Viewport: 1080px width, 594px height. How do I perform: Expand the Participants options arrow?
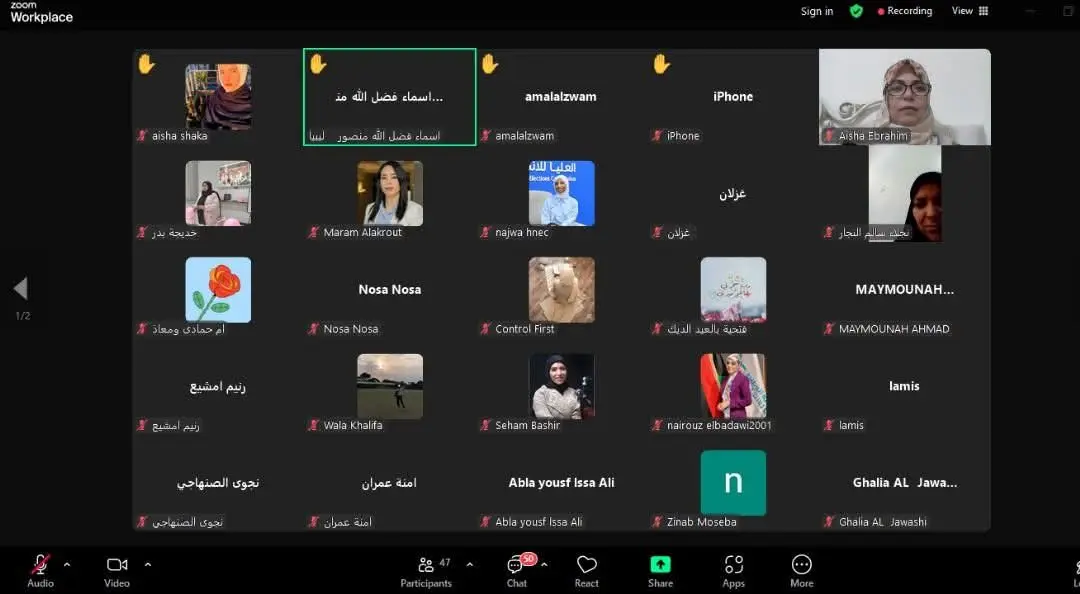point(470,564)
